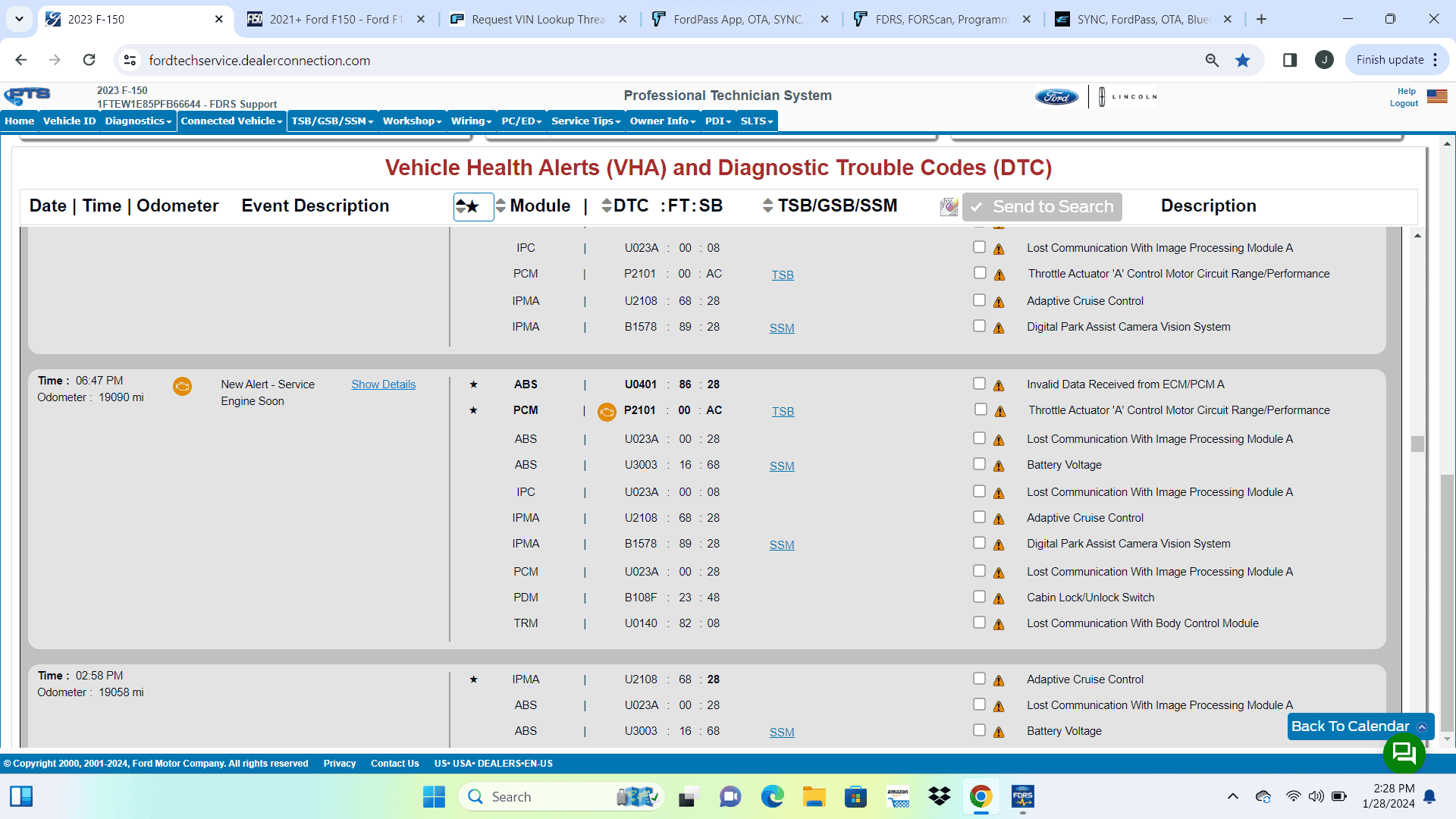This screenshot has width=1456, height=819.
Task: Check box for ABS U3003 Battery Voltage at 06:47
Action: pyautogui.click(x=979, y=464)
